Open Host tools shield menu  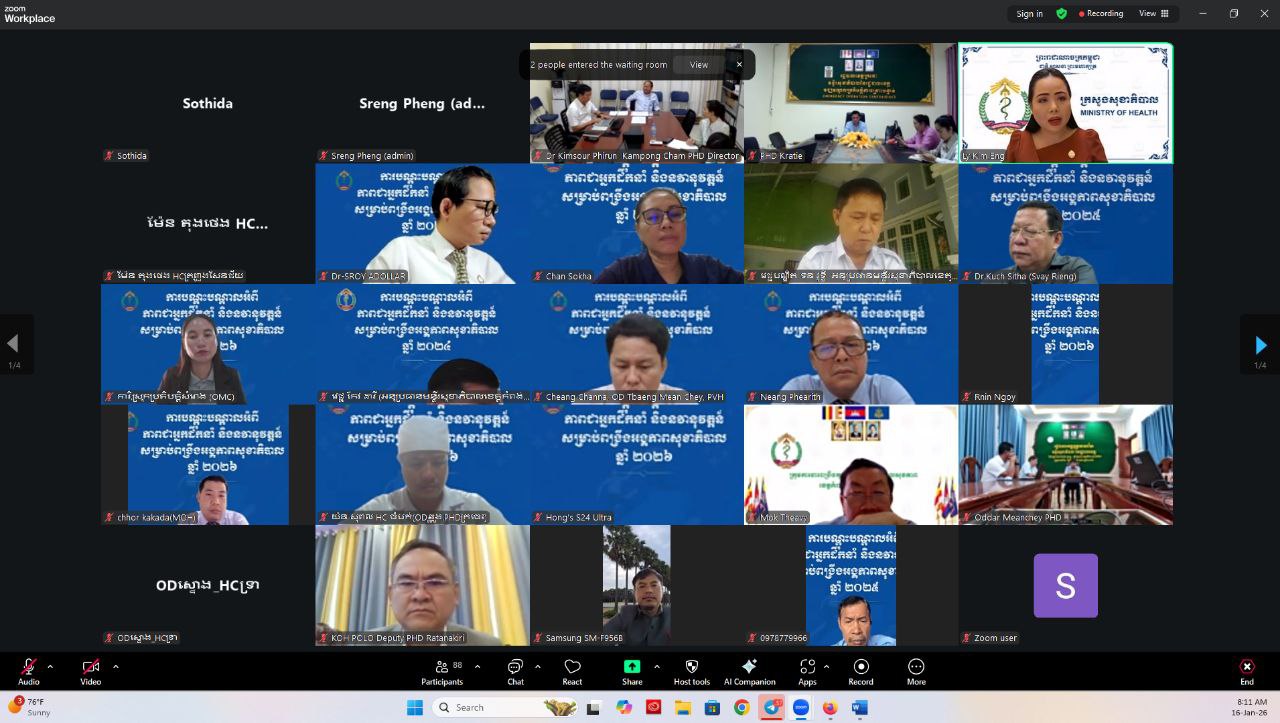tap(691, 672)
